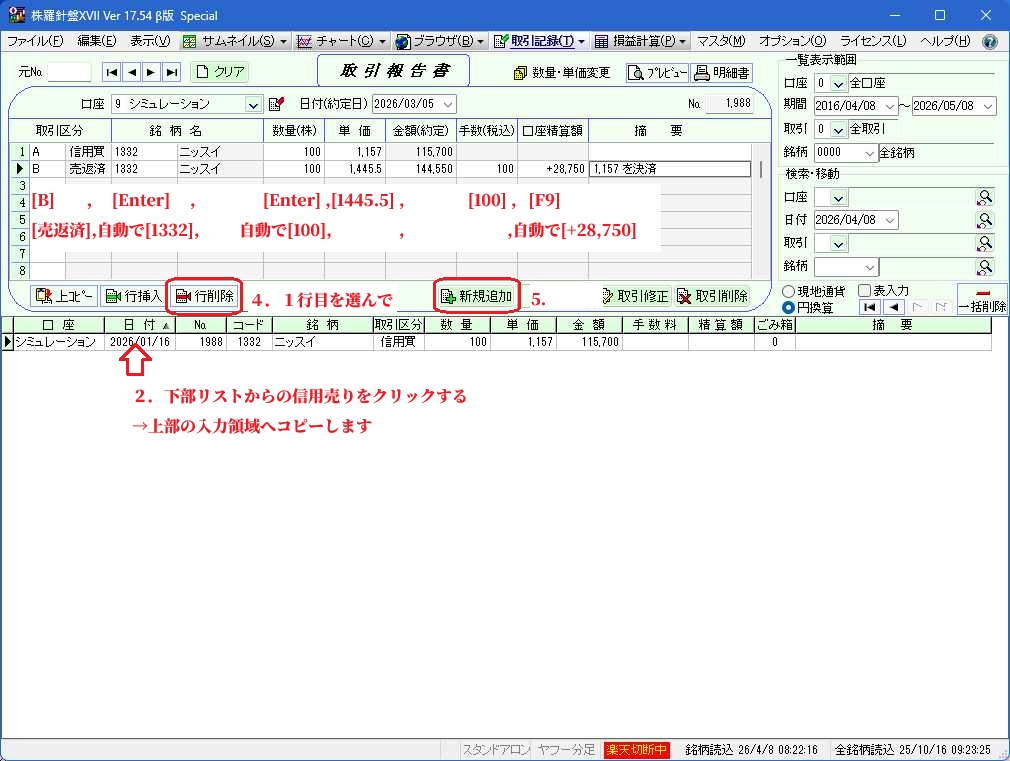1010x761 pixels.
Task: Click the account edit icon beside 口座 combo
Action: pos(277,104)
